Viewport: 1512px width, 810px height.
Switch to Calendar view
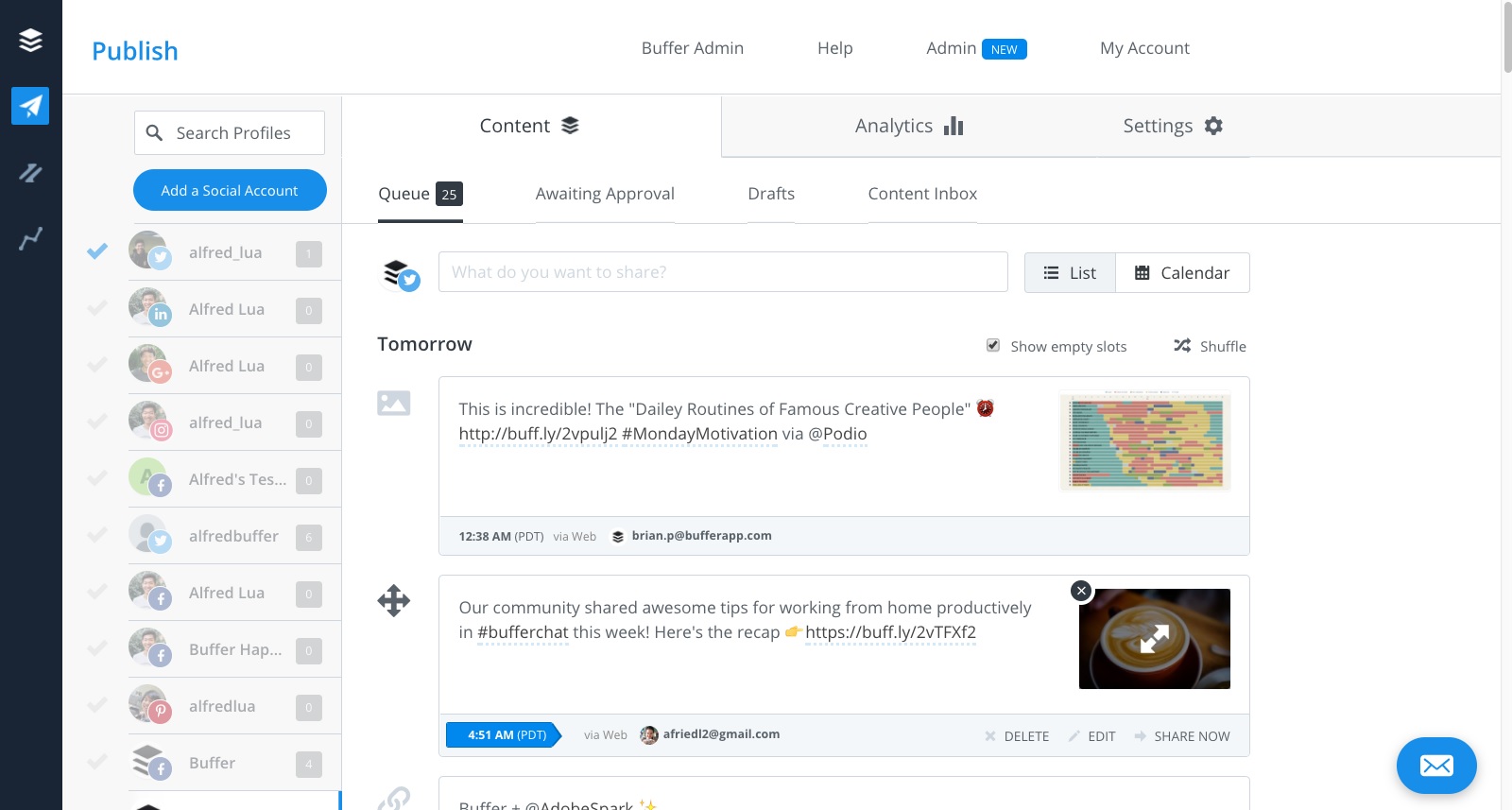(x=1182, y=273)
